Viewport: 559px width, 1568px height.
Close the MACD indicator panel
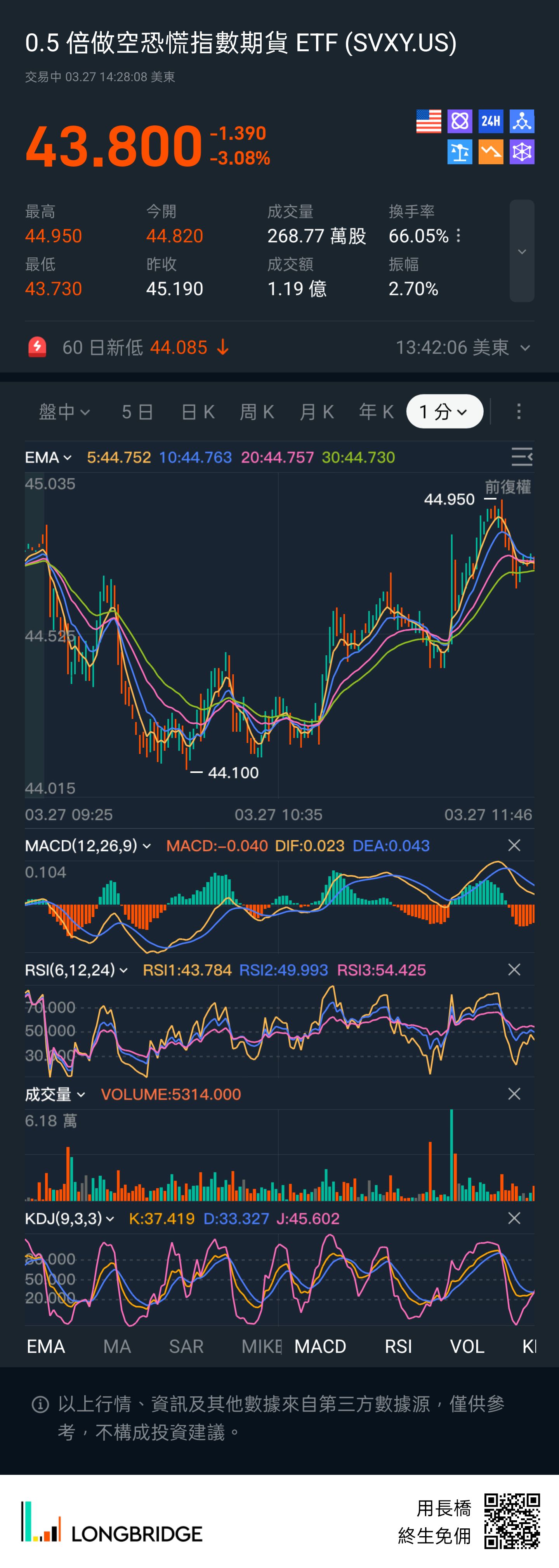[514, 846]
